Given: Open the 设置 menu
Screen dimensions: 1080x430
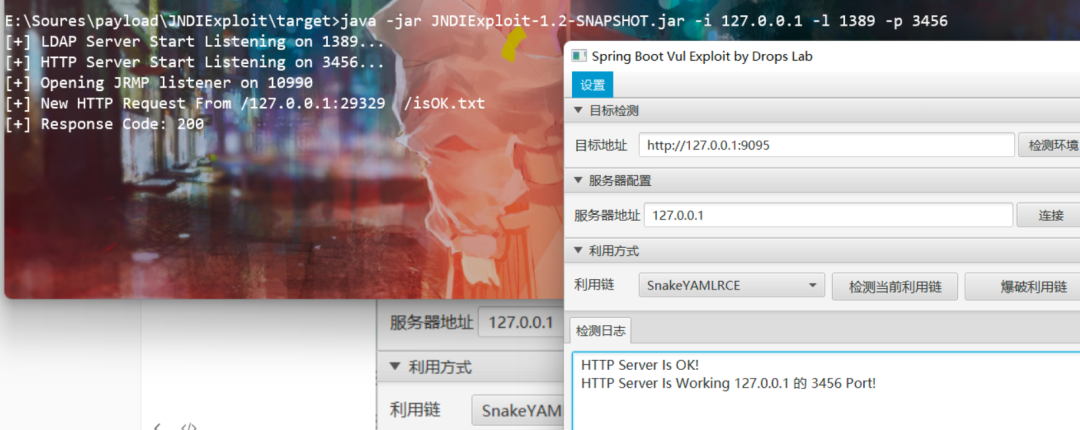Looking at the screenshot, I should [x=592, y=85].
